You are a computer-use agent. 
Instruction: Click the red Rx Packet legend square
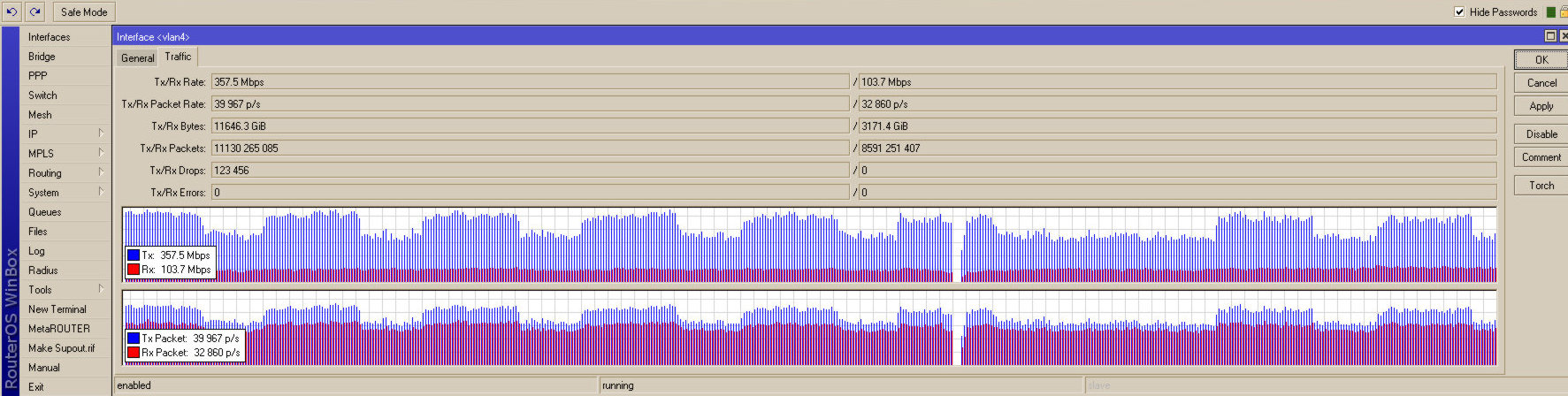click(134, 353)
